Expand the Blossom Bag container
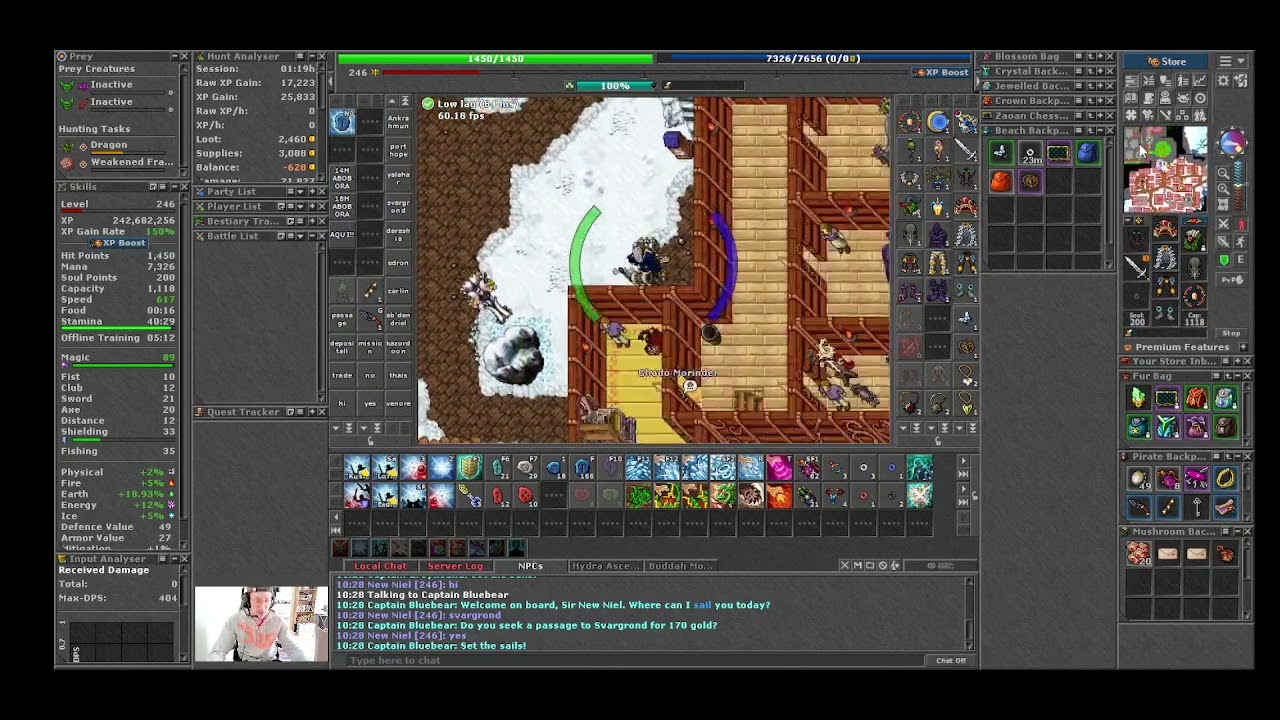Screen dimensions: 1280x720 click(1100, 57)
